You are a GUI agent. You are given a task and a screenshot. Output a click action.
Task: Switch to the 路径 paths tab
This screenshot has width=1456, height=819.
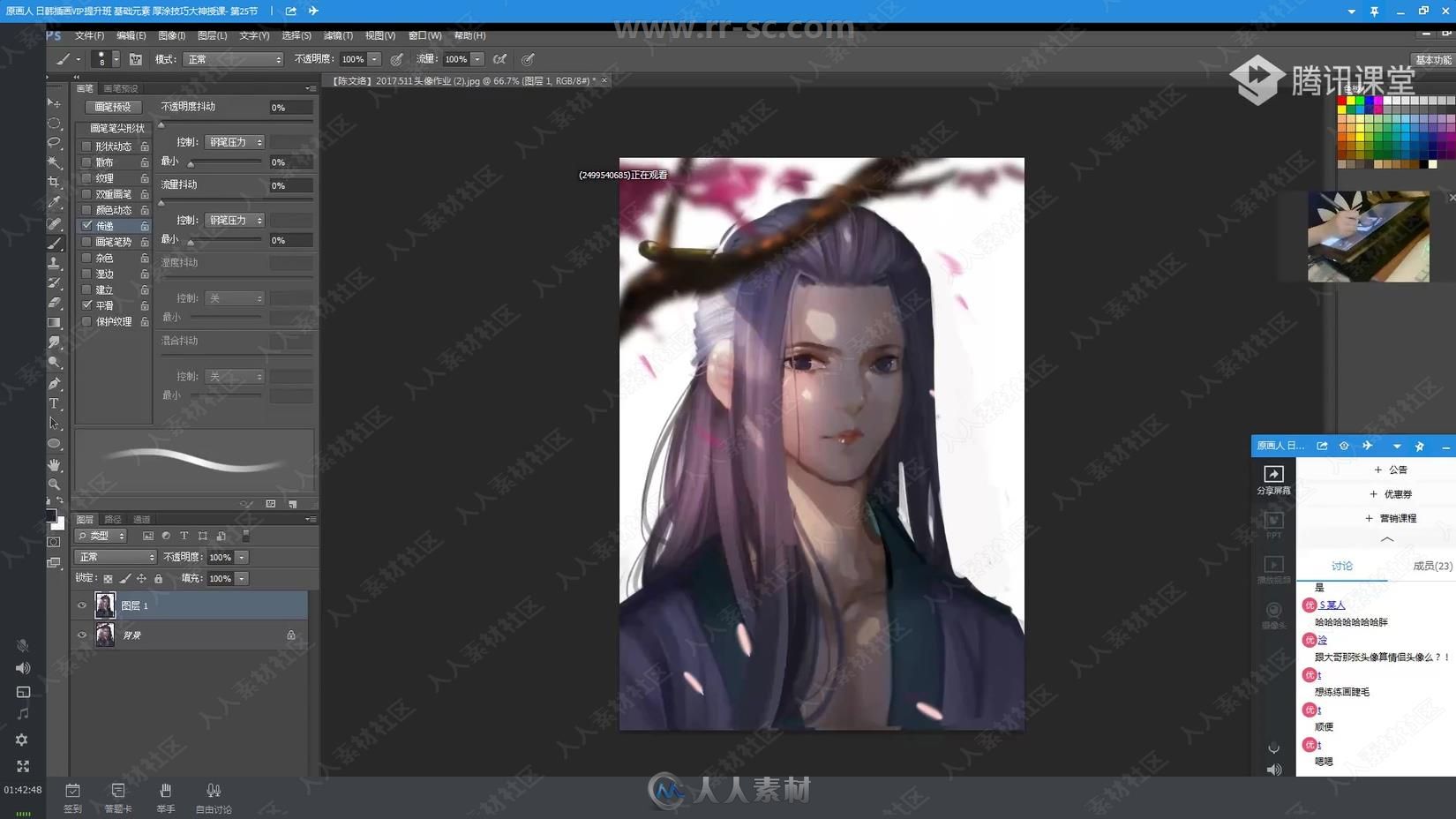coord(113,519)
